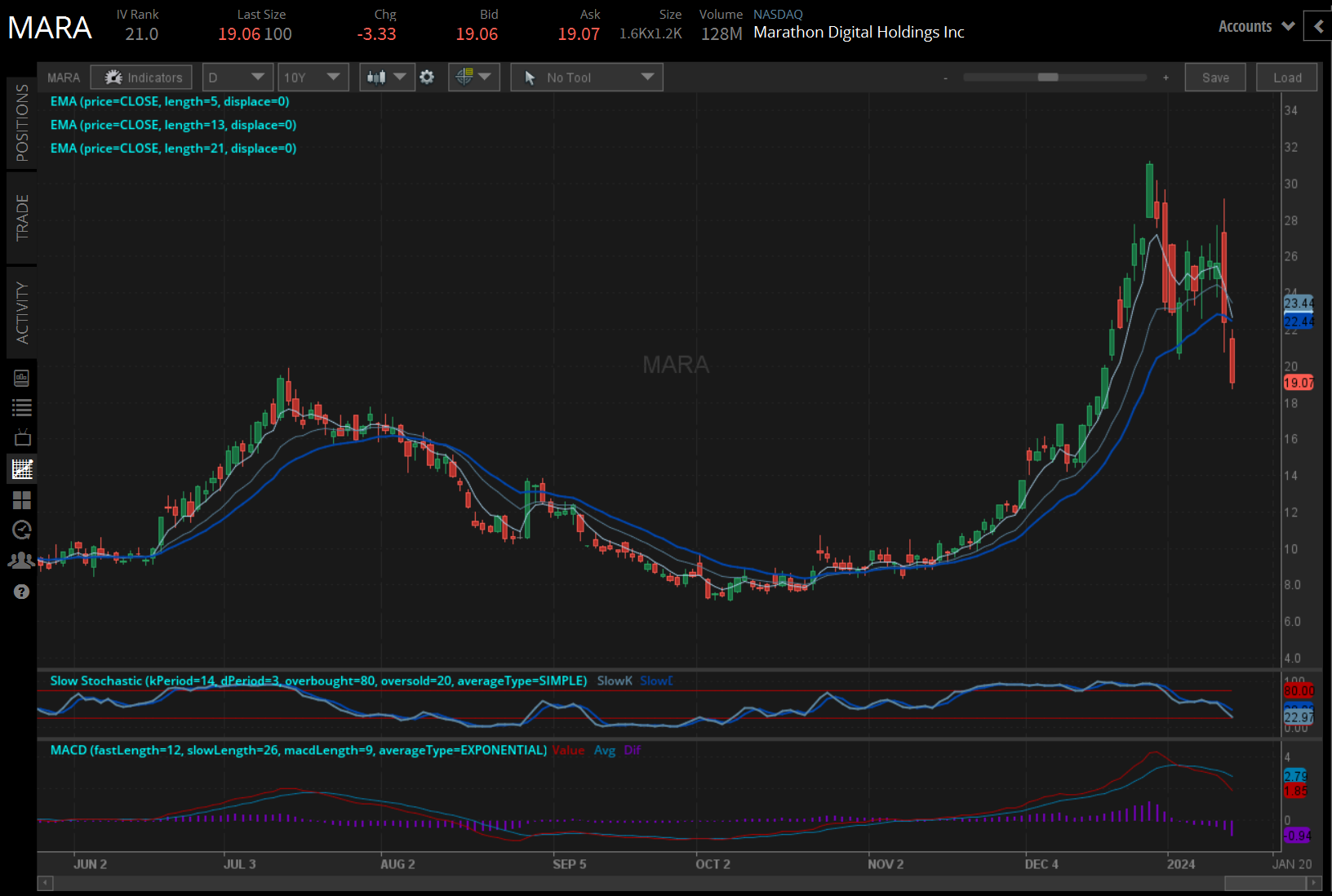
Task: Open the chart settings gear
Action: (x=427, y=78)
